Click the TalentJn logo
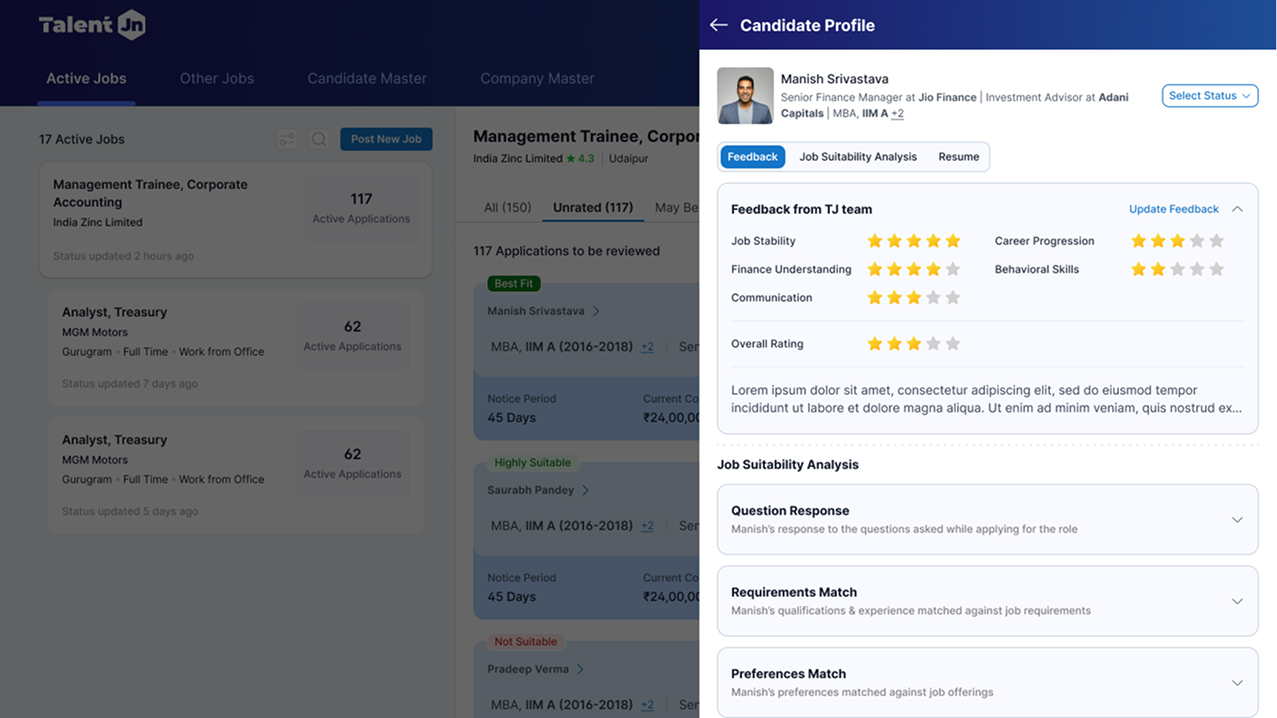Screen dimensions: 1277x718 coord(92,25)
